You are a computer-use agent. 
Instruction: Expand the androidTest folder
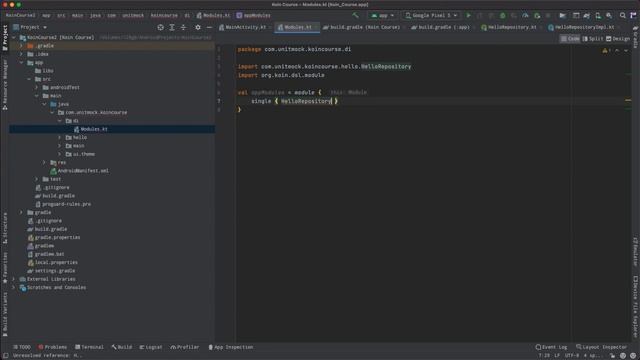[x=37, y=87]
